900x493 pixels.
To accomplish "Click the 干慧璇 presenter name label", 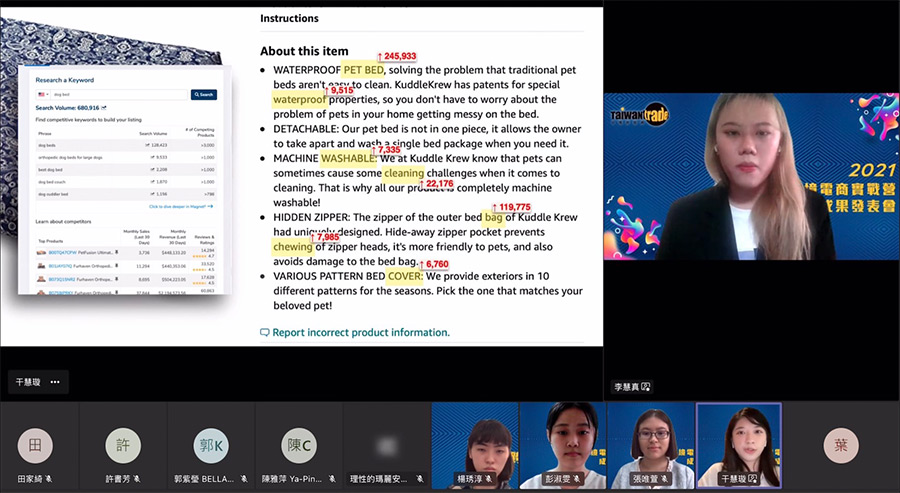I will point(28,382).
